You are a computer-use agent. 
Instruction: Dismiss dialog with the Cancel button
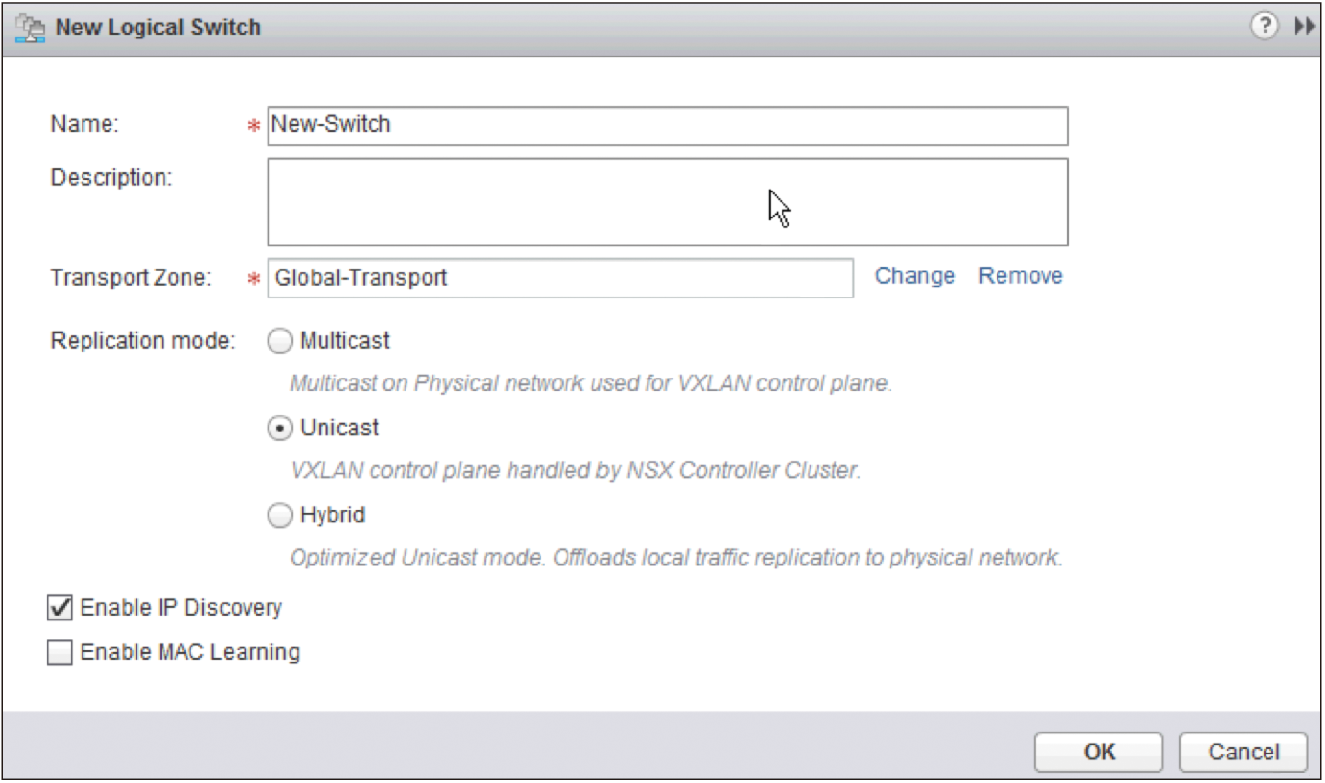click(1243, 752)
